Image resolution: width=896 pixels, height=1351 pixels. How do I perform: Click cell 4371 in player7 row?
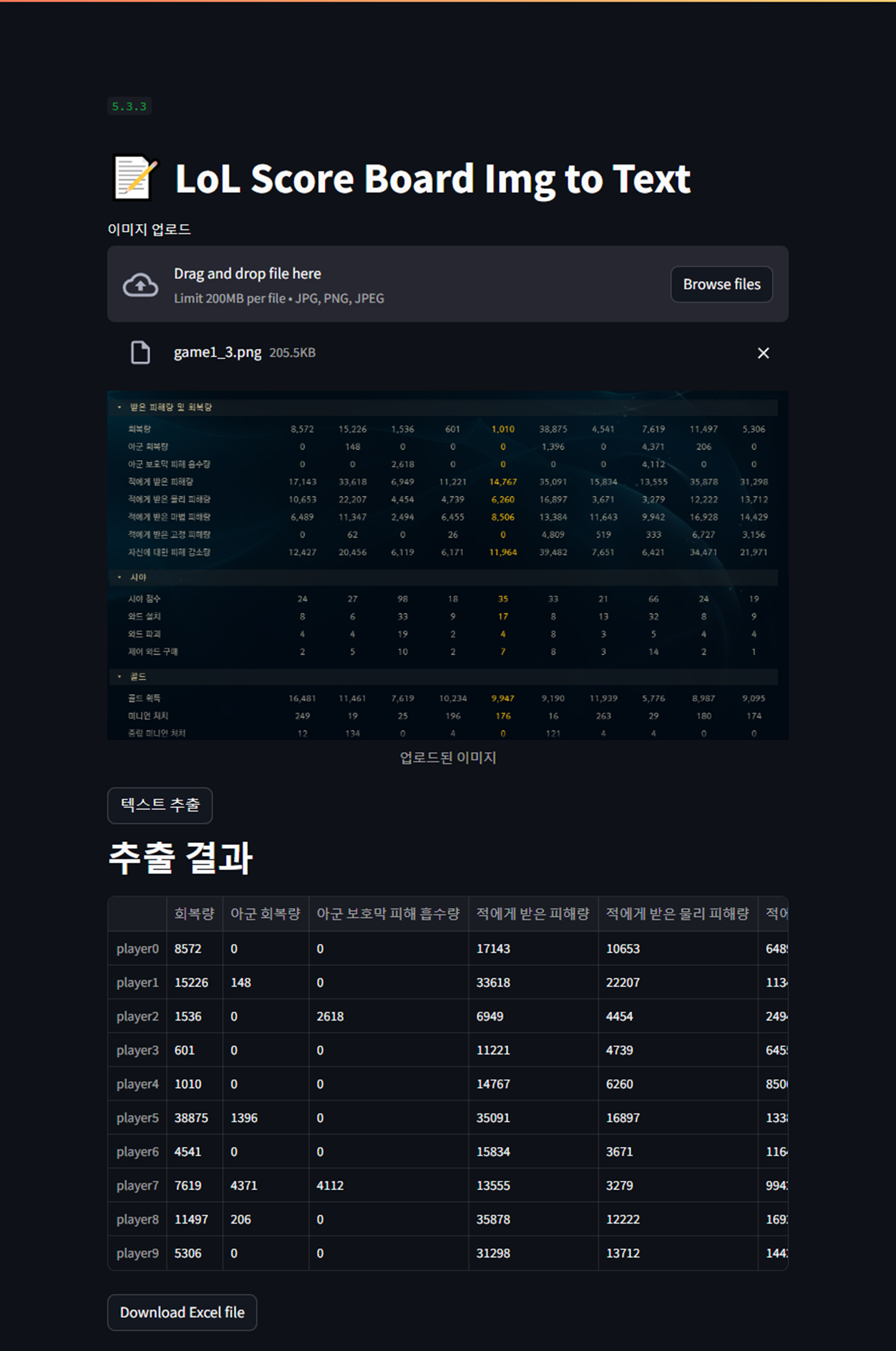point(266,1186)
